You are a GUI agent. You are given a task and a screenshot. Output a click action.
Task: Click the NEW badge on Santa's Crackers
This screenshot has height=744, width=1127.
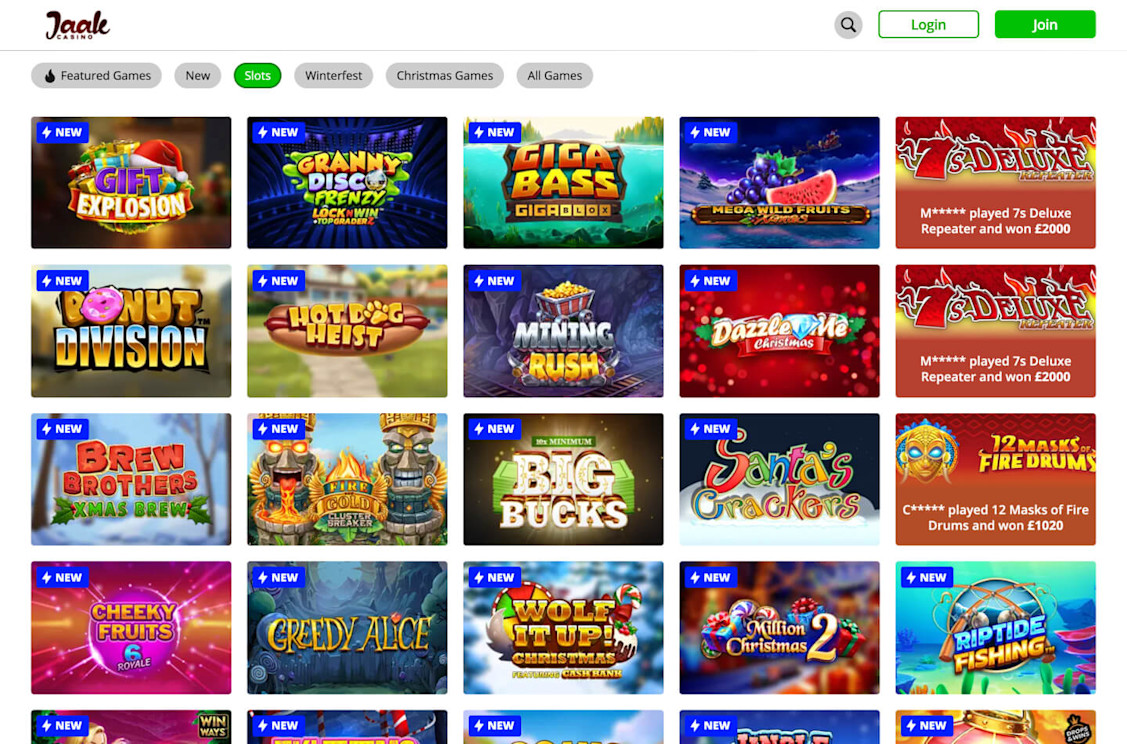click(x=710, y=429)
